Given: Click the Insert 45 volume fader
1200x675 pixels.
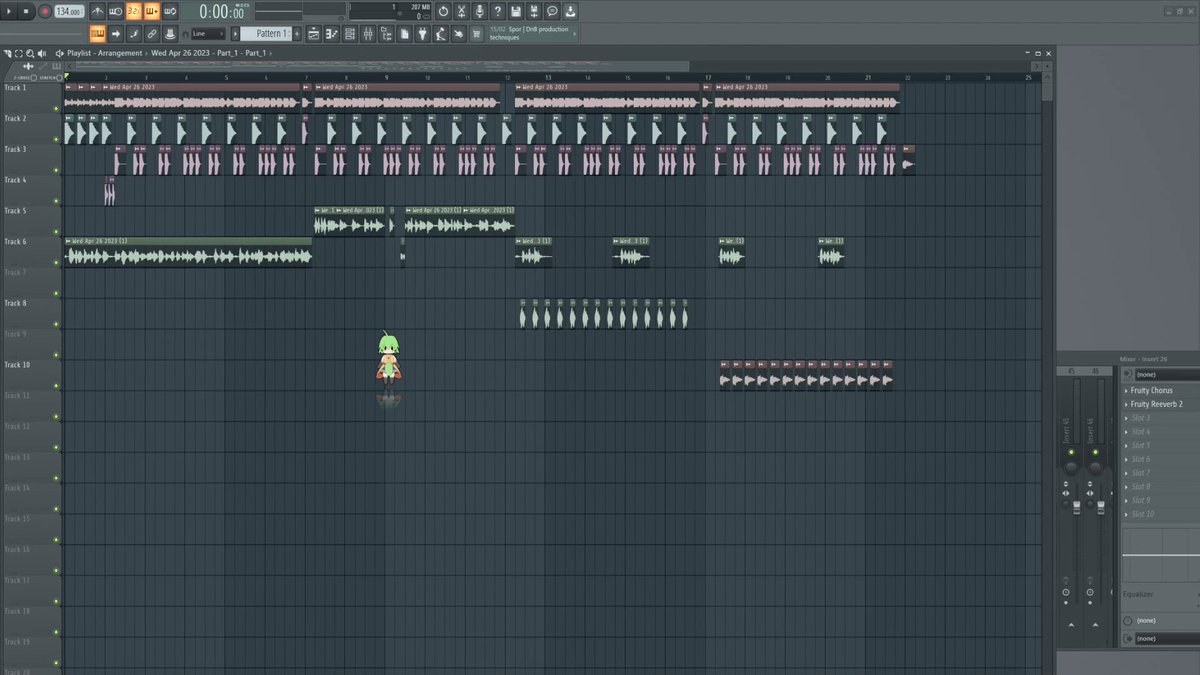Looking at the screenshot, I should (x=1076, y=508).
